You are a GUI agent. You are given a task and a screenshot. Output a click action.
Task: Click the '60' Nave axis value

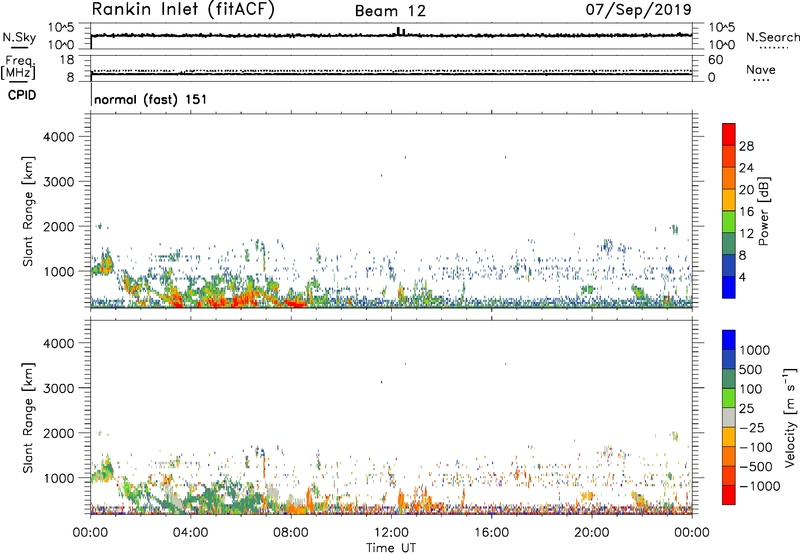click(715, 60)
